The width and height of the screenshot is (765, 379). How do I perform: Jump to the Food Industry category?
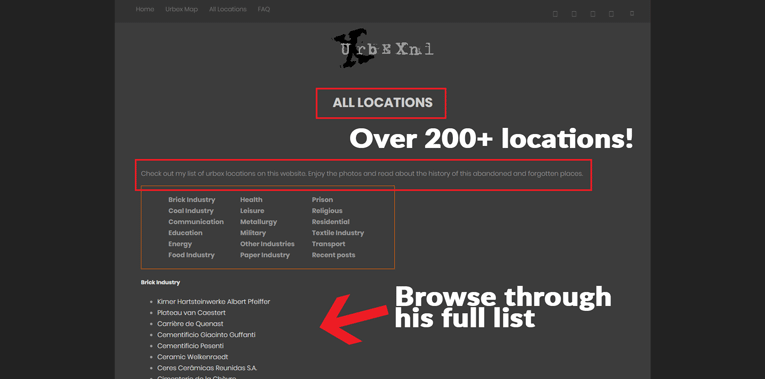[191, 255]
